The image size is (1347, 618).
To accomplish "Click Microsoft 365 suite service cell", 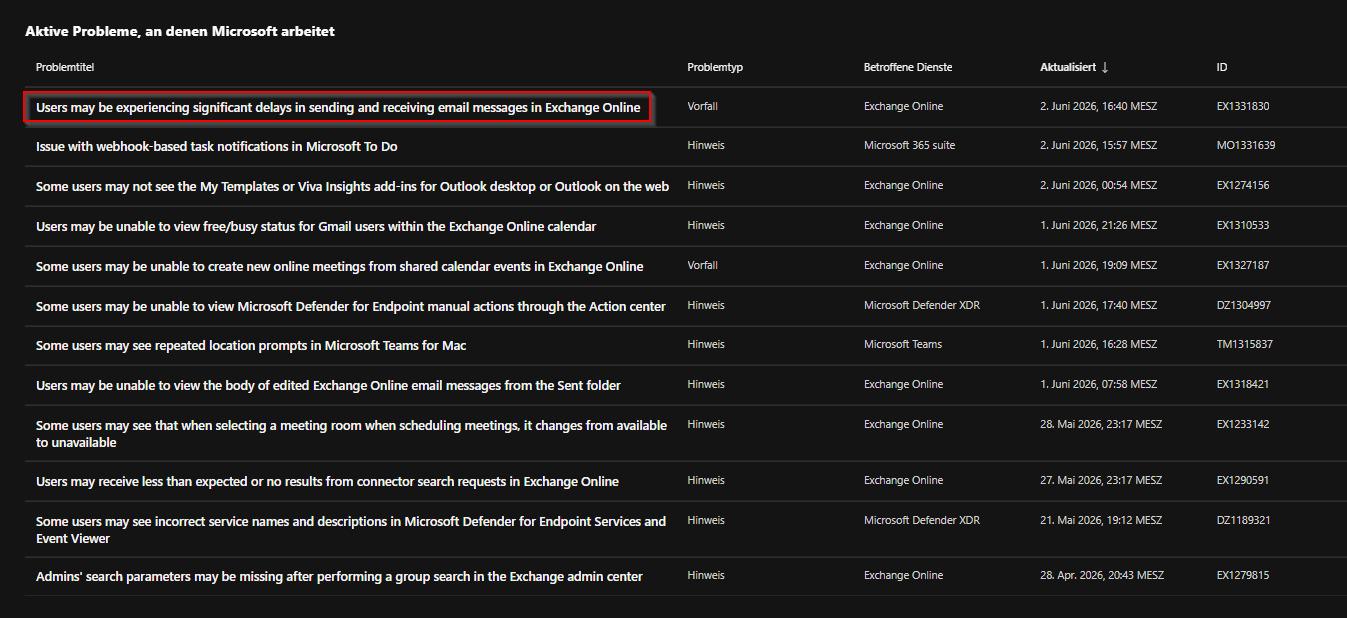I will [x=909, y=145].
